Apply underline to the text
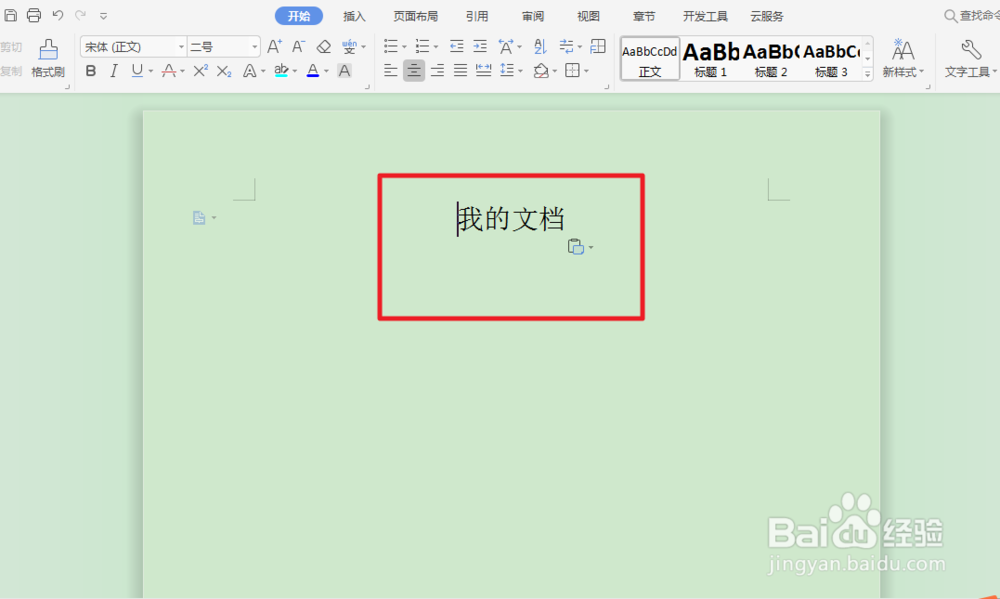The width and height of the screenshot is (1000, 599). [x=135, y=70]
